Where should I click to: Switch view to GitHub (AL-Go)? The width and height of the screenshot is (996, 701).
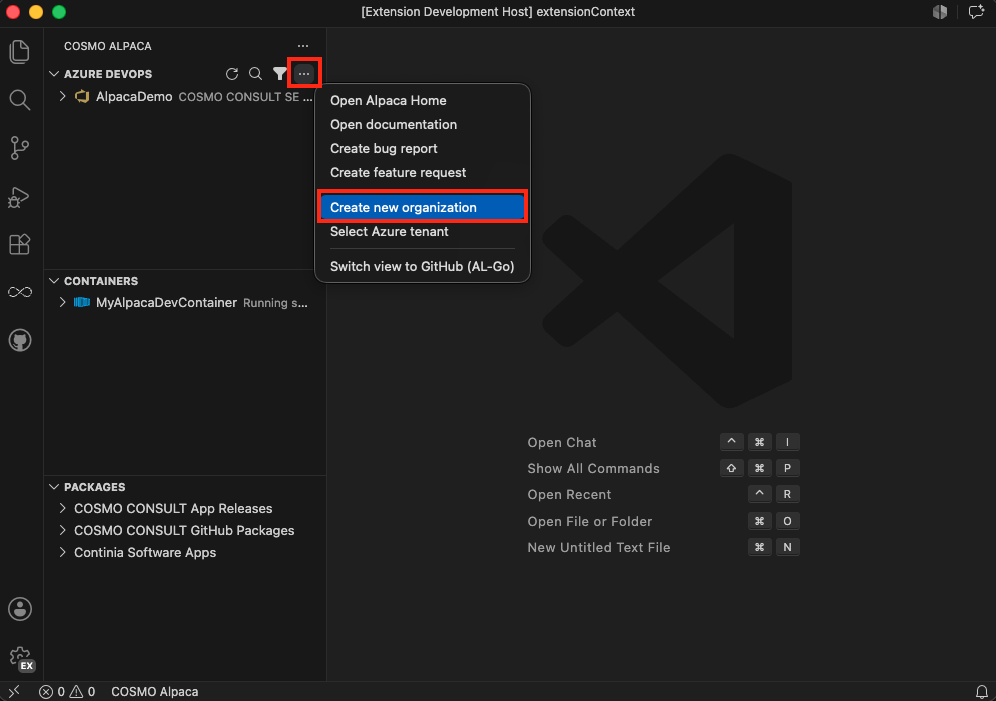pyautogui.click(x=422, y=267)
